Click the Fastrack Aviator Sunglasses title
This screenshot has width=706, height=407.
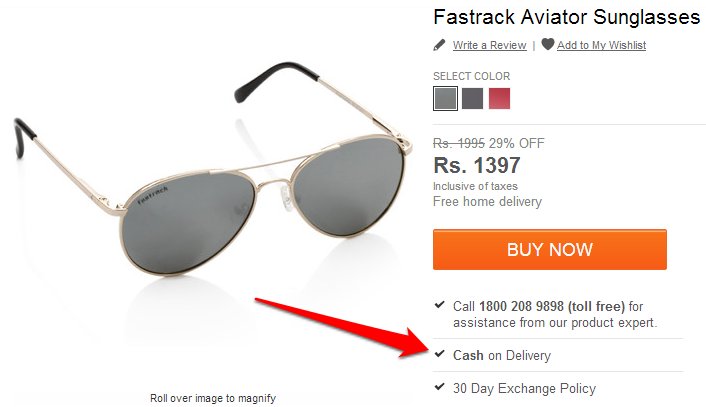(566, 17)
